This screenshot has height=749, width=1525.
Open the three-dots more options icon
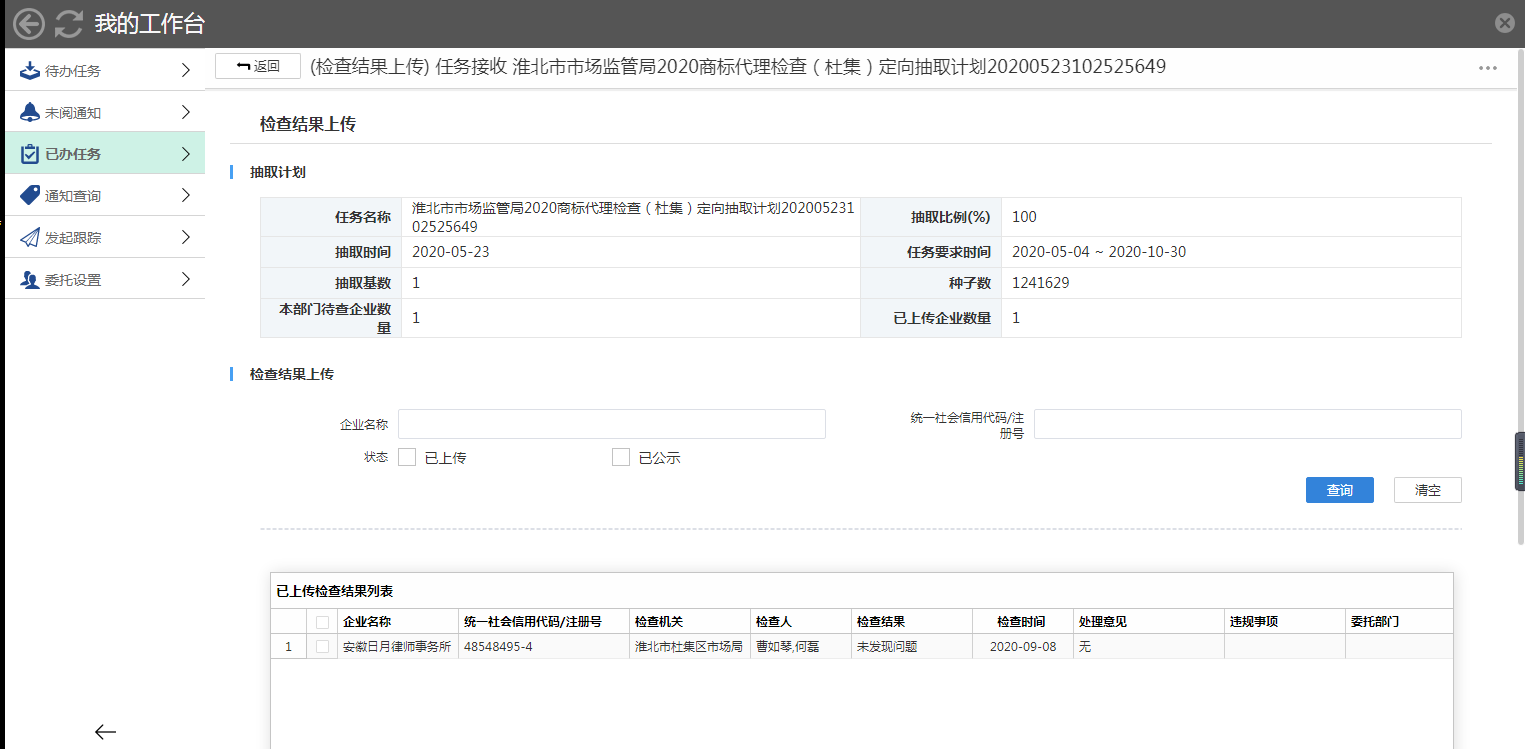(1488, 68)
